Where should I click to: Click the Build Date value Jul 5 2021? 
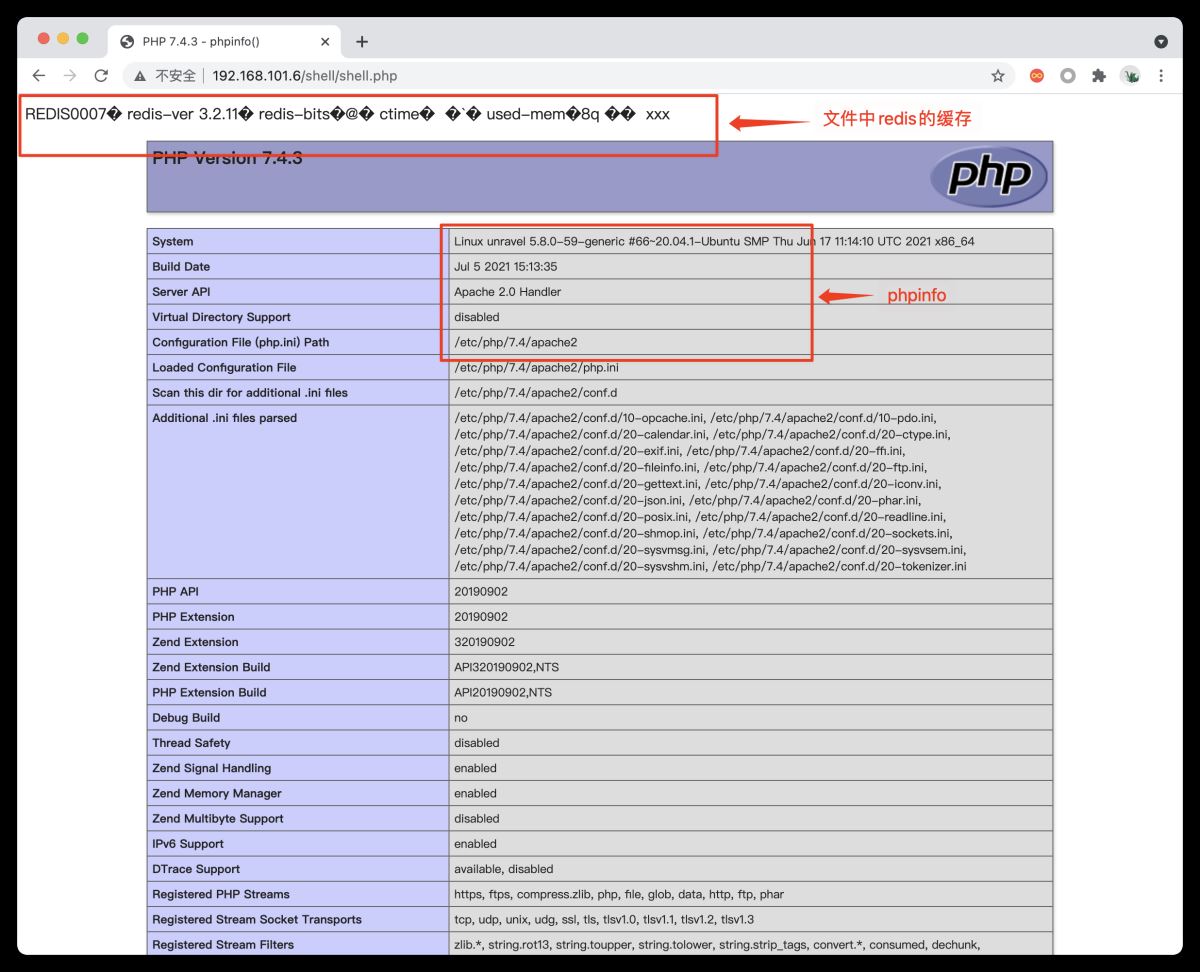click(x=505, y=267)
